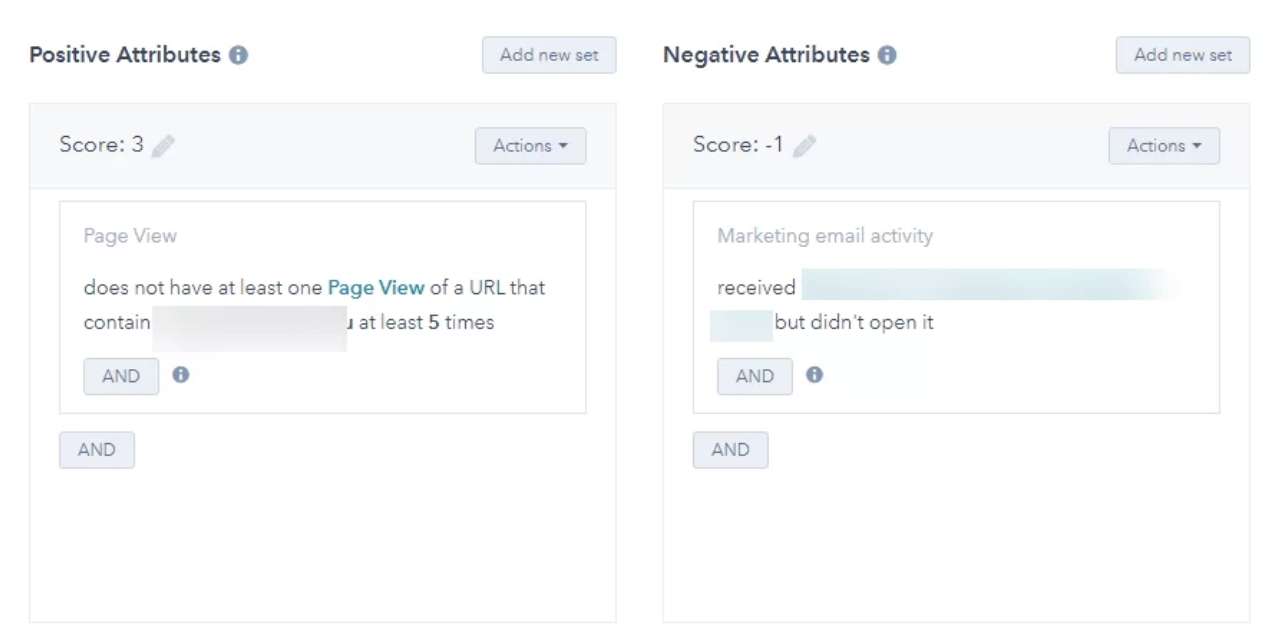Click info icon beside Negative Attributes heading
Screen dimensions: 1264x638
pos(887,56)
